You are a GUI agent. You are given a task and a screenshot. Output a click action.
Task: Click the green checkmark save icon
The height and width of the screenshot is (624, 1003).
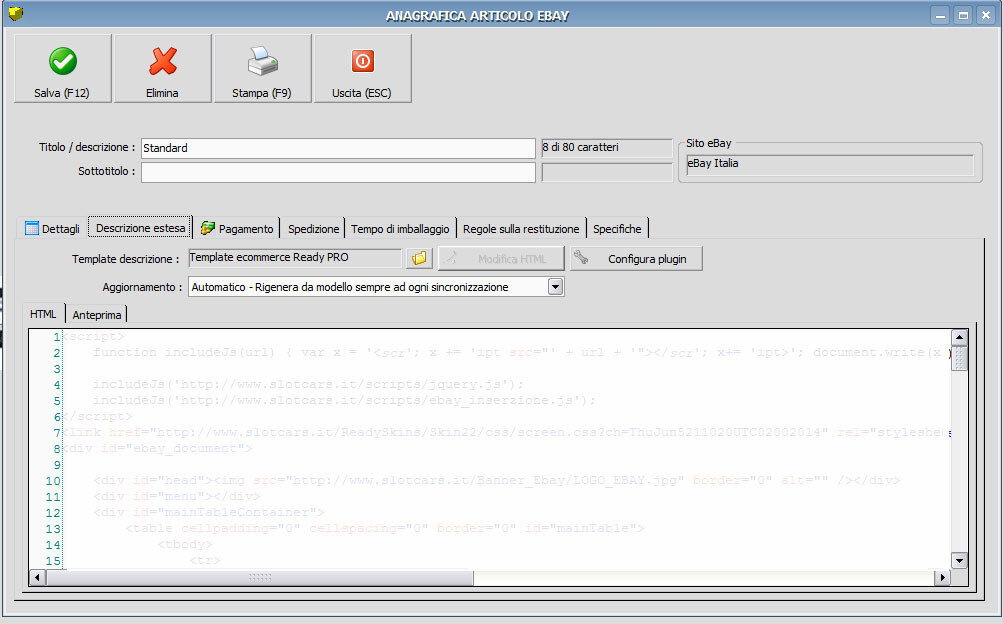(63, 61)
